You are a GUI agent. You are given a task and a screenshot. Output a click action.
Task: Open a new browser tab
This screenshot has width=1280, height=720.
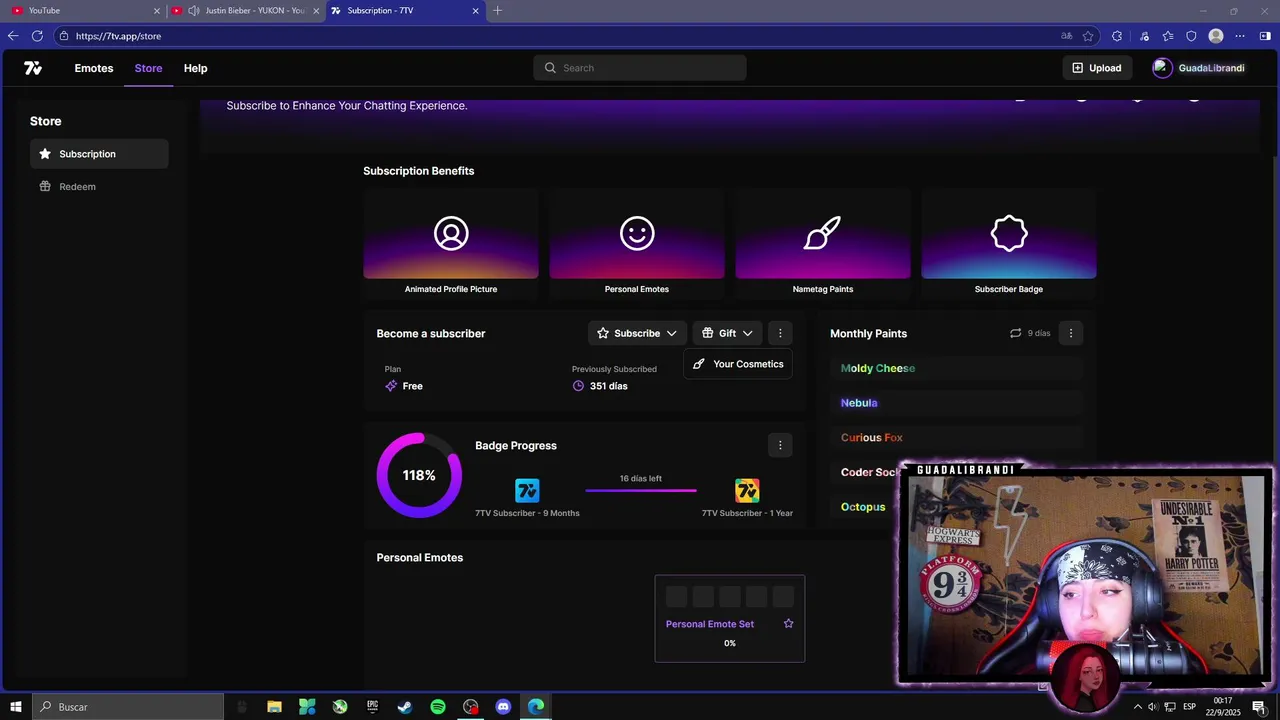498,10
